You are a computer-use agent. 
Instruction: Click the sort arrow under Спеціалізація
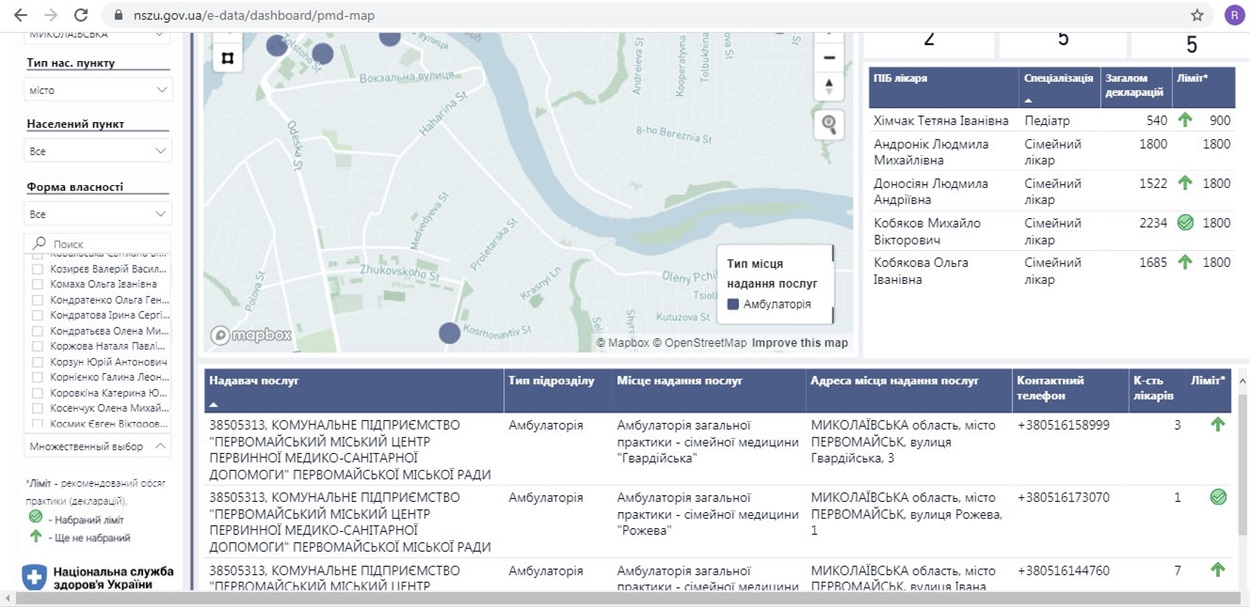click(x=1030, y=100)
